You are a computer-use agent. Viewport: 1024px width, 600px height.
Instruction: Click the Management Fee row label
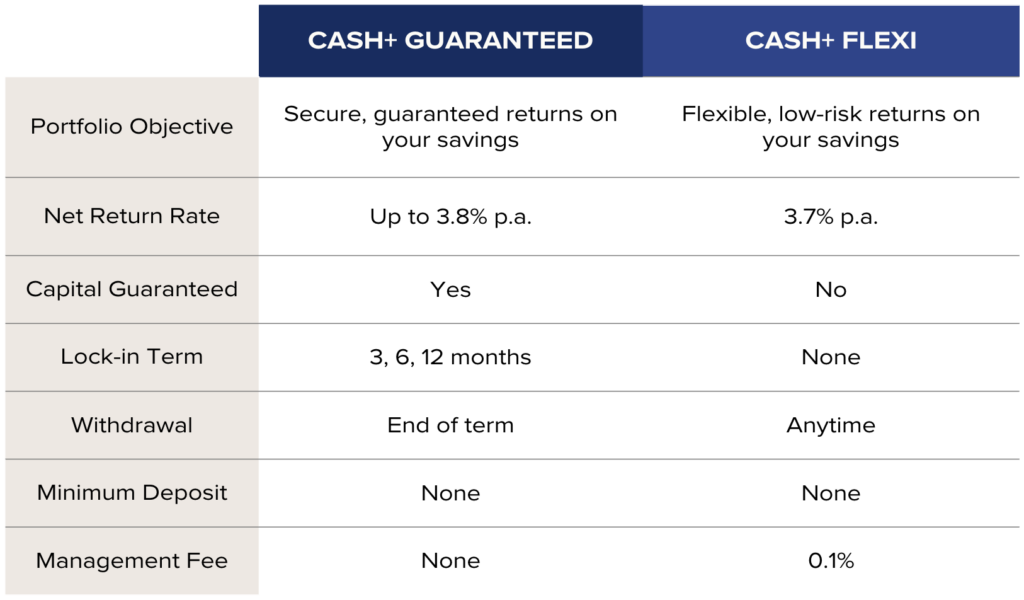[132, 560]
